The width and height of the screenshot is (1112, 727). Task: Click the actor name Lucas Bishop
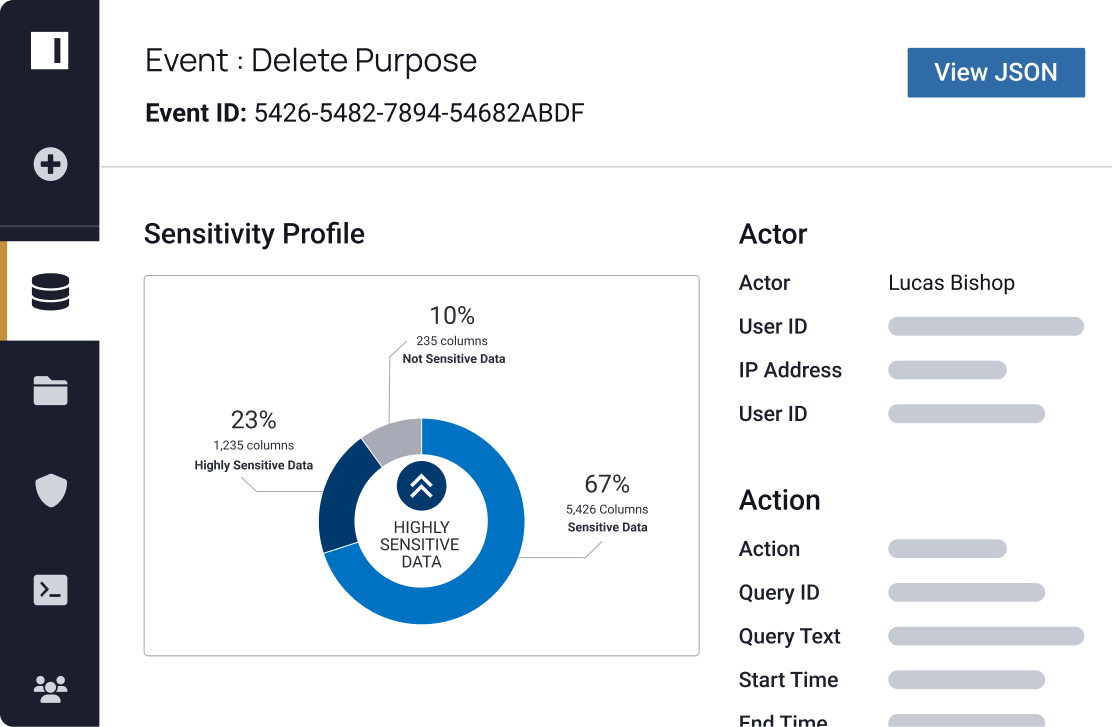pyautogui.click(x=950, y=283)
